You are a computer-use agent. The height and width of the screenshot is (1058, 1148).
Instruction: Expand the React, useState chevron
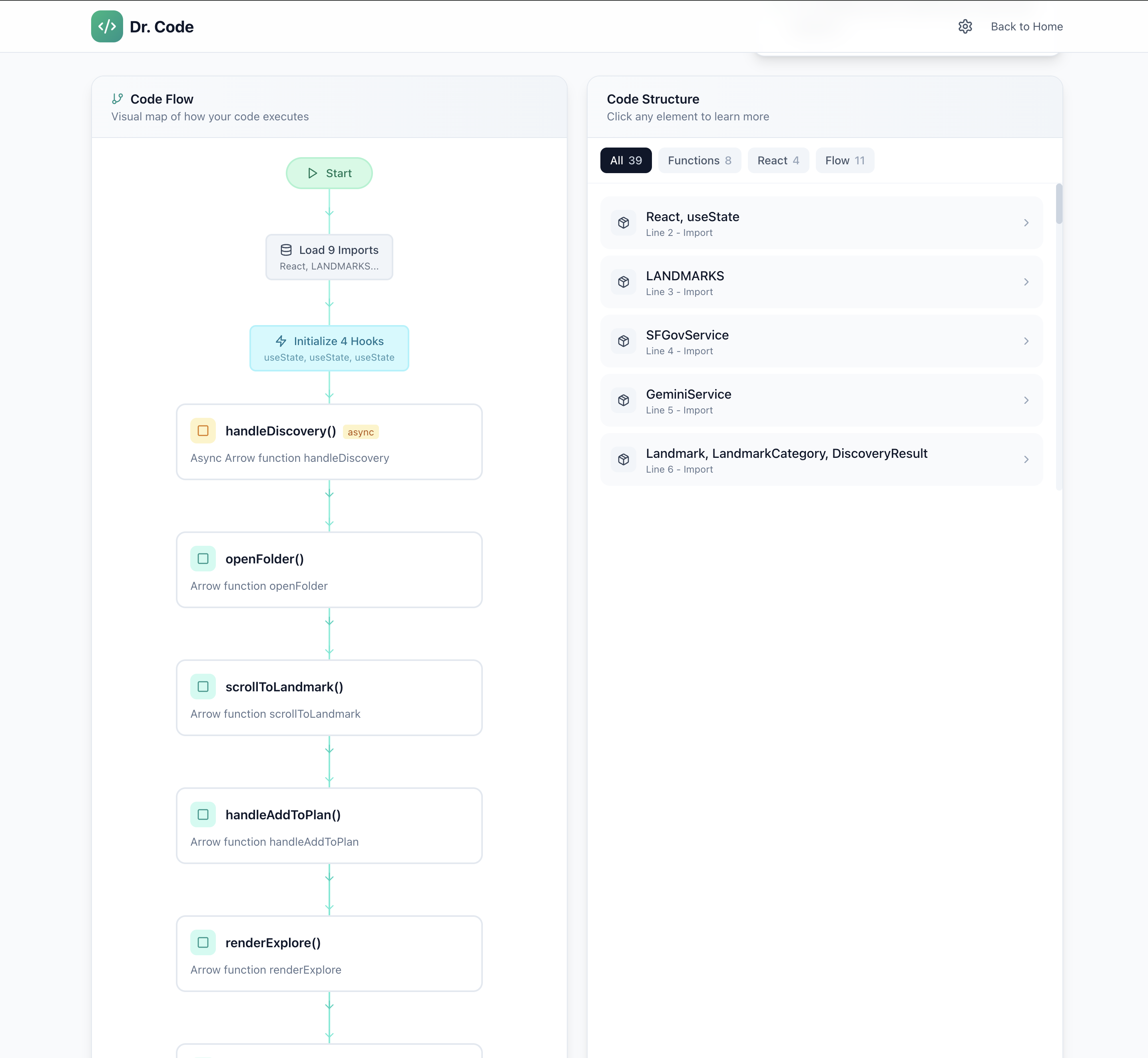pyautogui.click(x=1026, y=223)
